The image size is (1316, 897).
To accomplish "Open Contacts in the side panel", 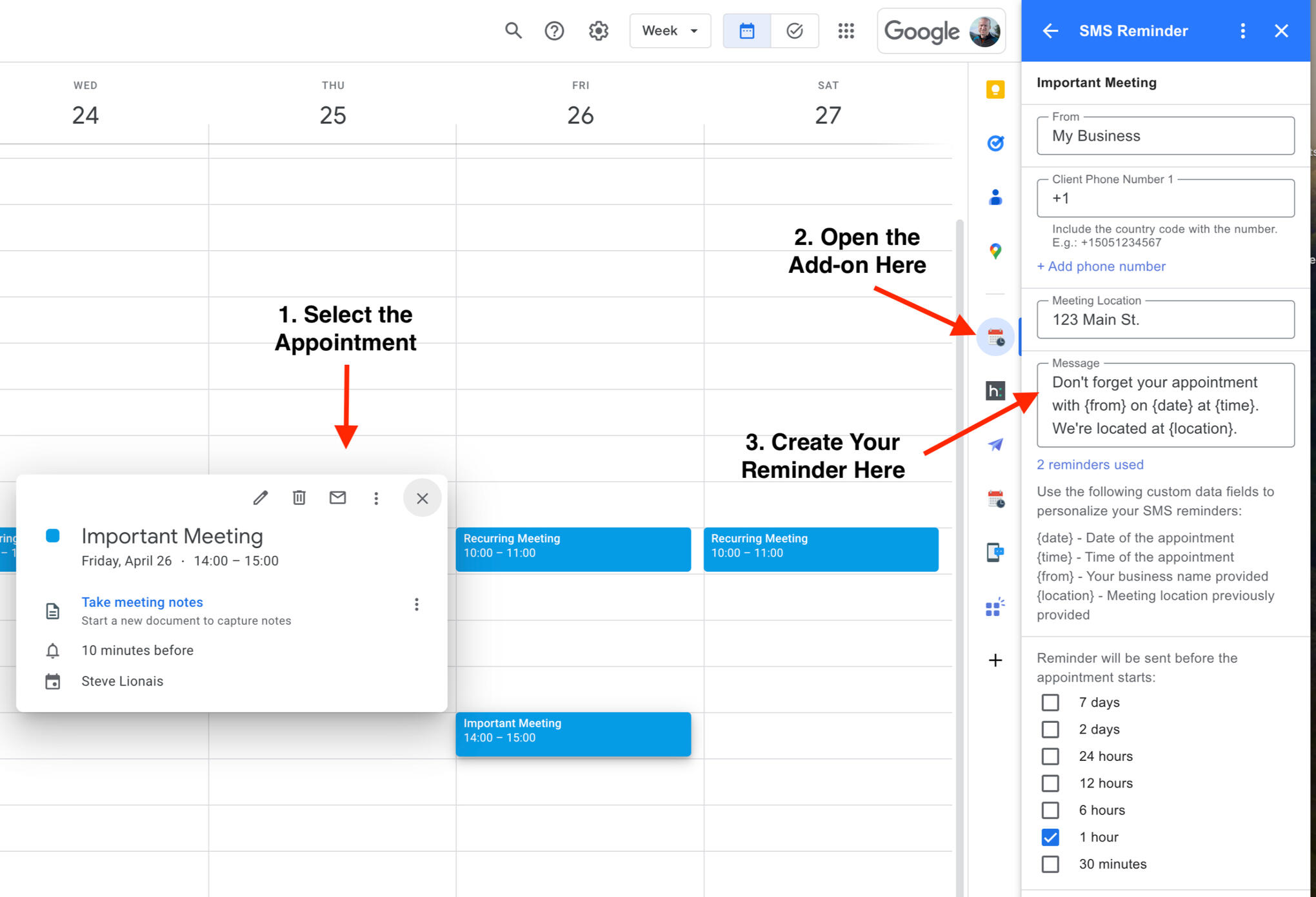I will click(x=995, y=197).
